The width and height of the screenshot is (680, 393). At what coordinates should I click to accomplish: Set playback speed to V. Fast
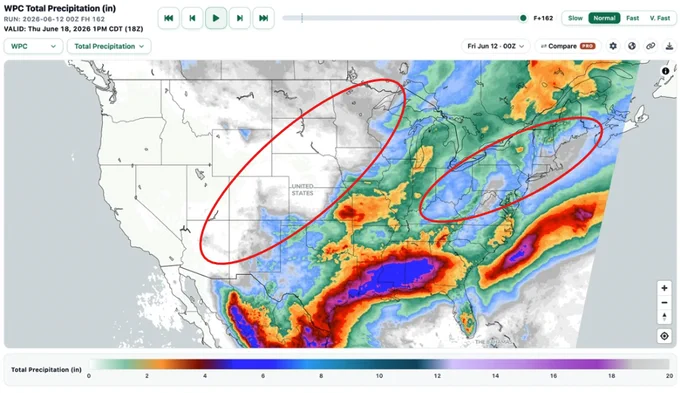coord(660,18)
